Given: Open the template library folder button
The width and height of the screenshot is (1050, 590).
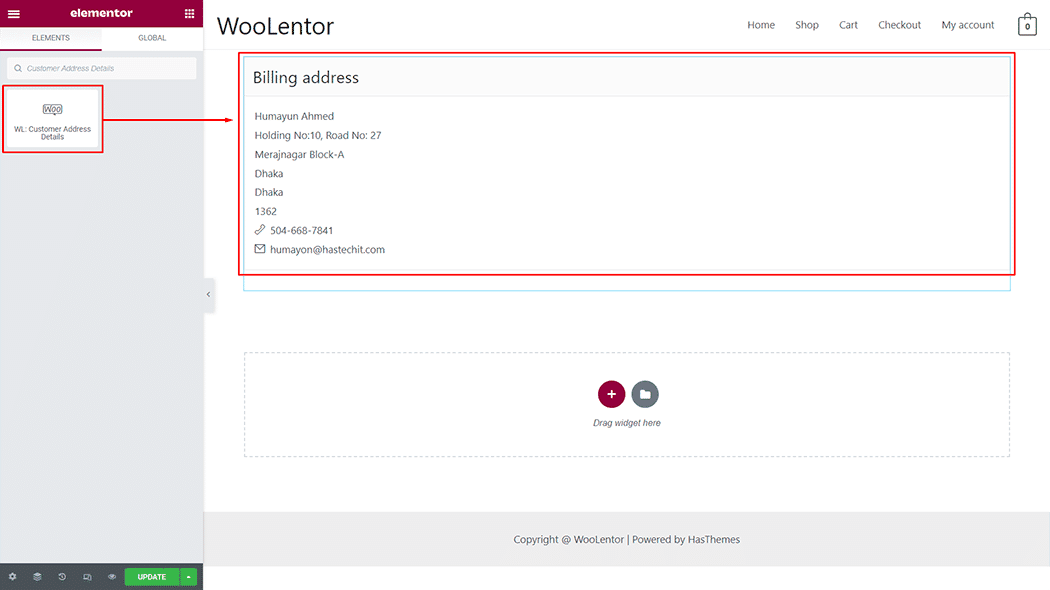Looking at the screenshot, I should pos(645,394).
